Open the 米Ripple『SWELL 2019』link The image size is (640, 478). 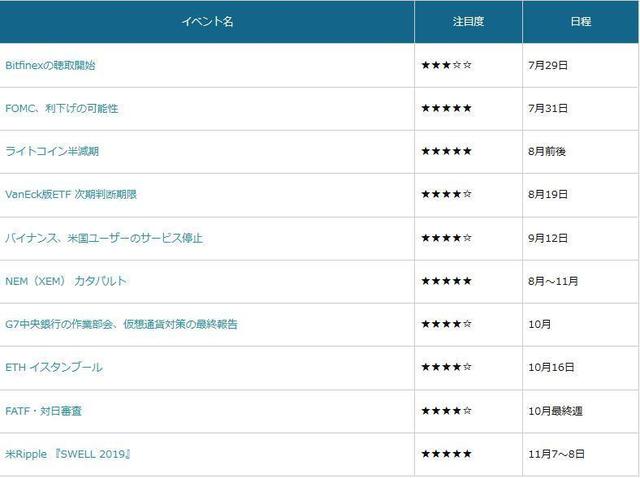pos(68,454)
